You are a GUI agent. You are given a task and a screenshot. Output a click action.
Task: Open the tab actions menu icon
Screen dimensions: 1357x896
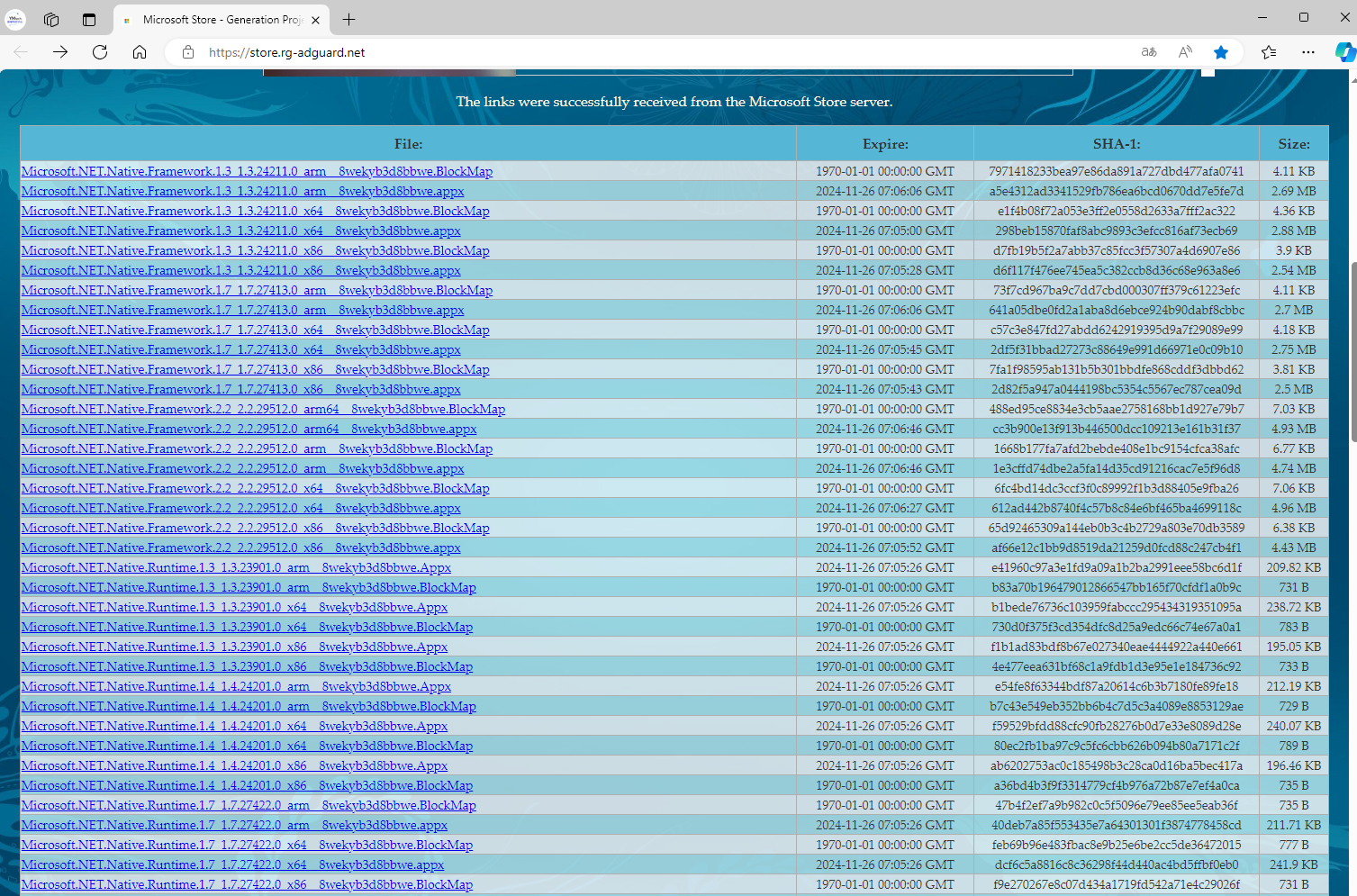point(89,19)
